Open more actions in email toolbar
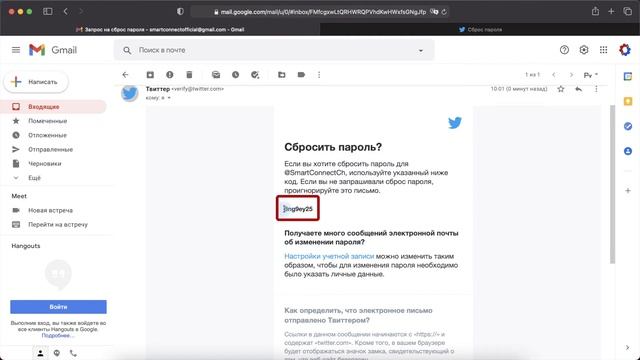Screen dimensions: 640x360 point(319,75)
